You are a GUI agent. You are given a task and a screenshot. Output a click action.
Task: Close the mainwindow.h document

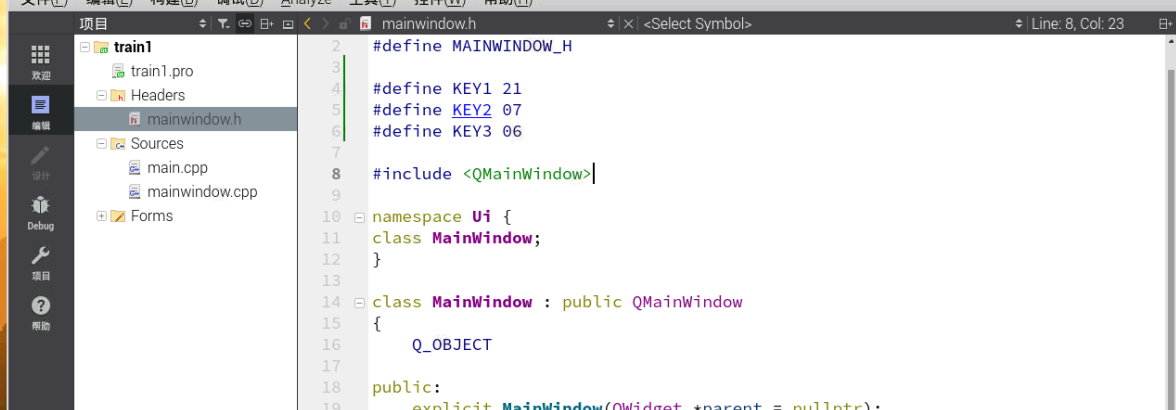(x=628, y=24)
